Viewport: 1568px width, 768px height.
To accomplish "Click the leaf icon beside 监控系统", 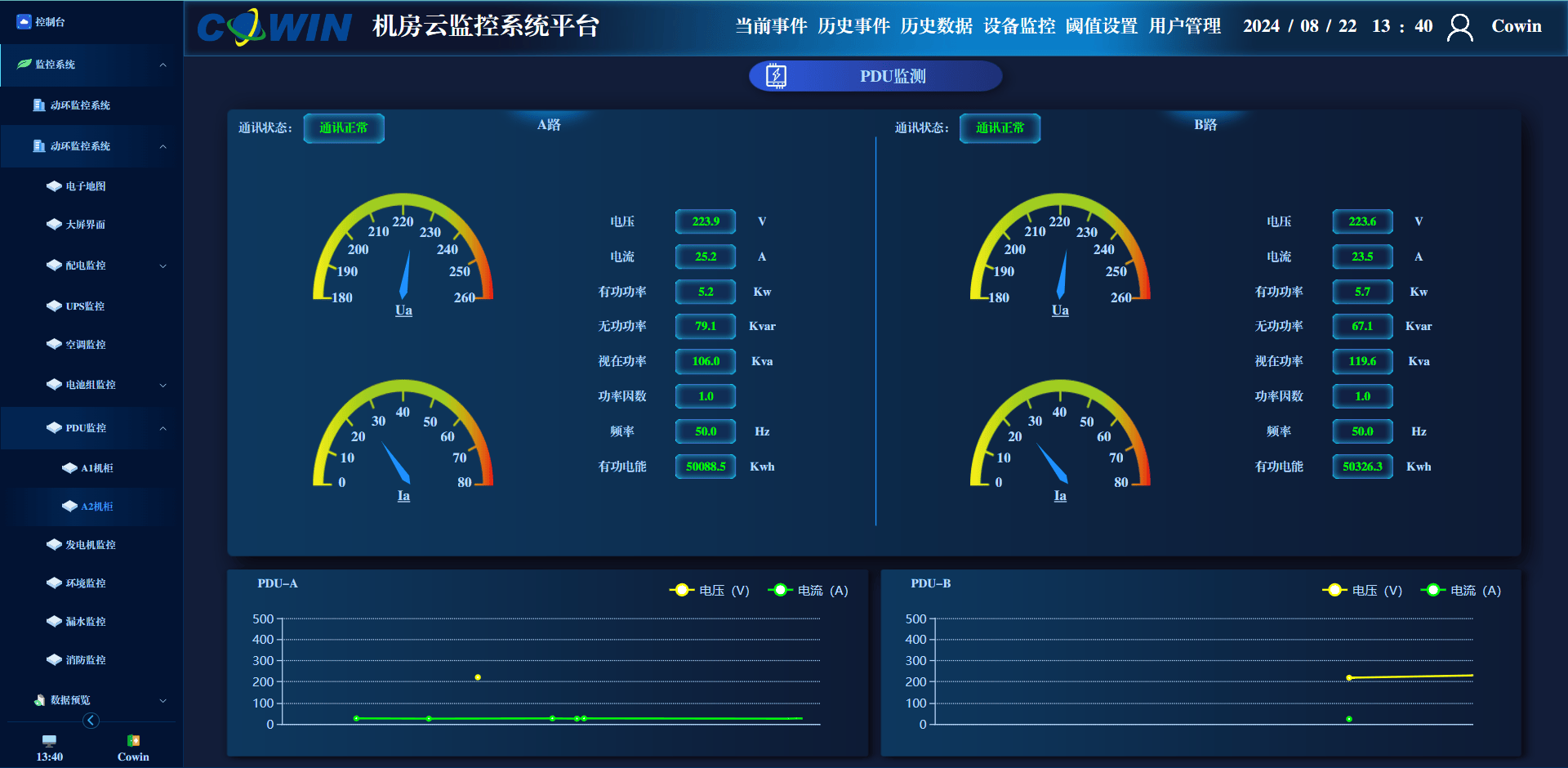I will click(x=24, y=64).
